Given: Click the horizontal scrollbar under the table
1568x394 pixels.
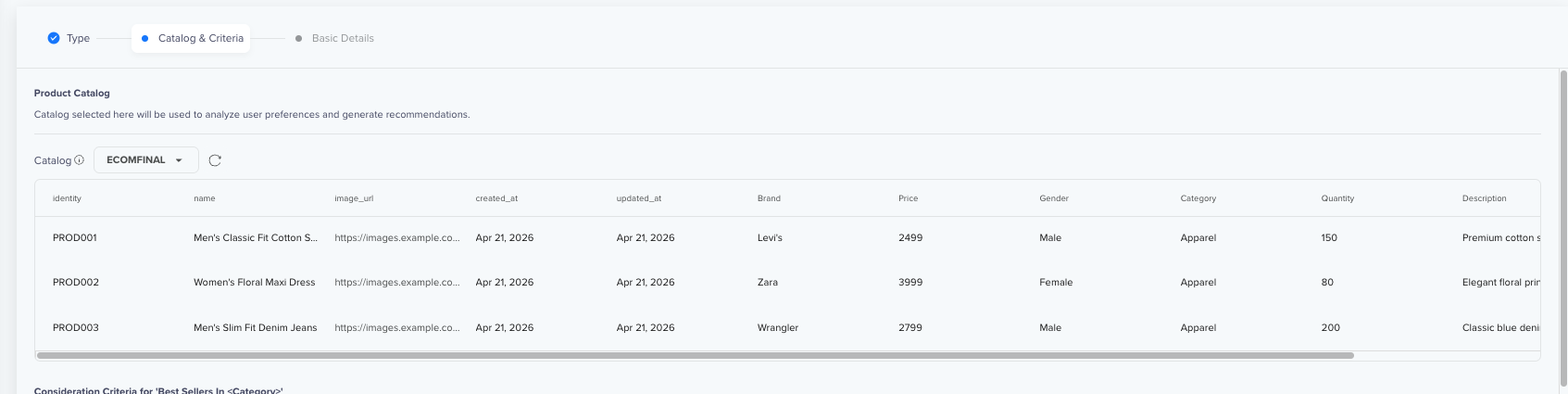Looking at the screenshot, I should point(695,355).
